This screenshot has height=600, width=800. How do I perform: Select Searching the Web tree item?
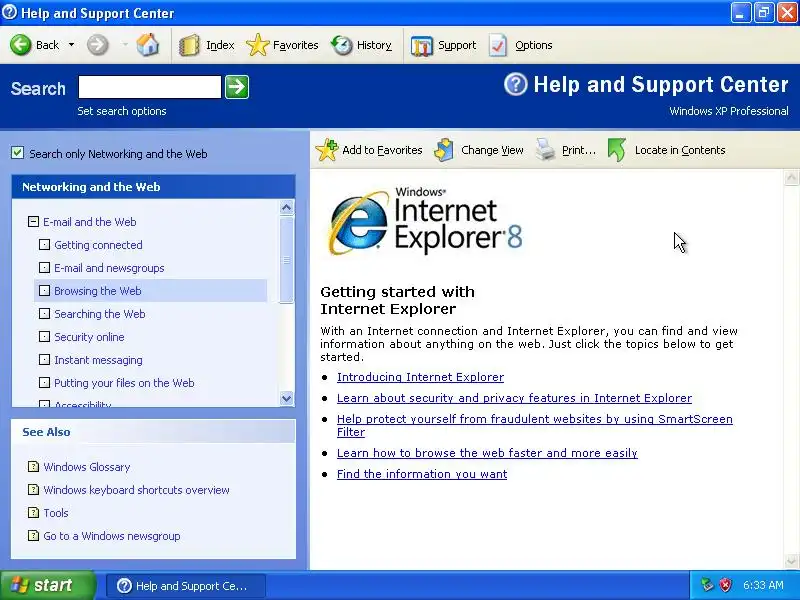coord(100,314)
